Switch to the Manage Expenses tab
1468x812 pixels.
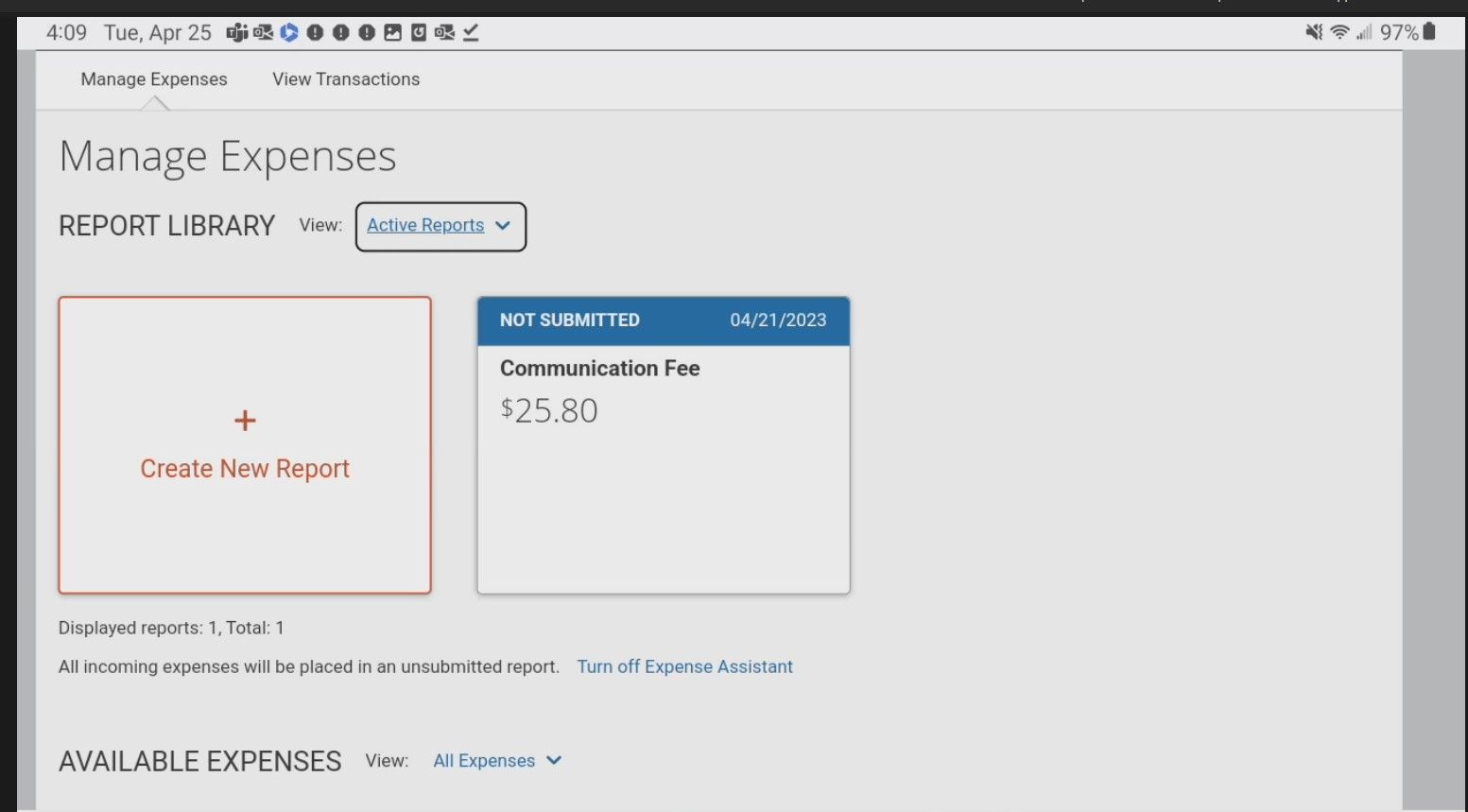pos(154,79)
